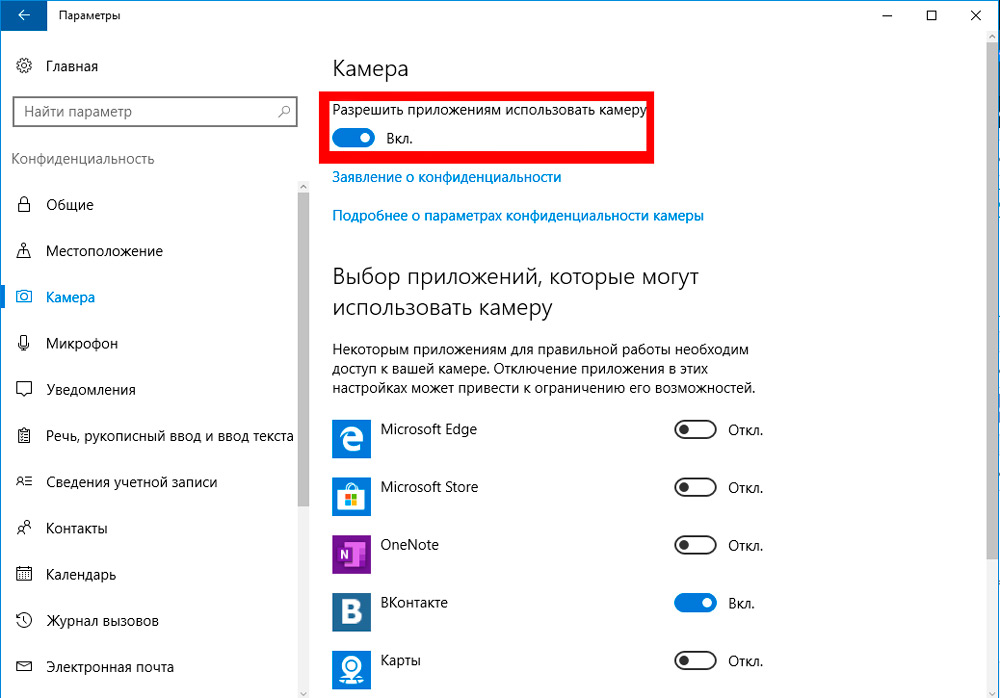Turn off camera access for all apps
1000x698 pixels.
click(x=353, y=138)
